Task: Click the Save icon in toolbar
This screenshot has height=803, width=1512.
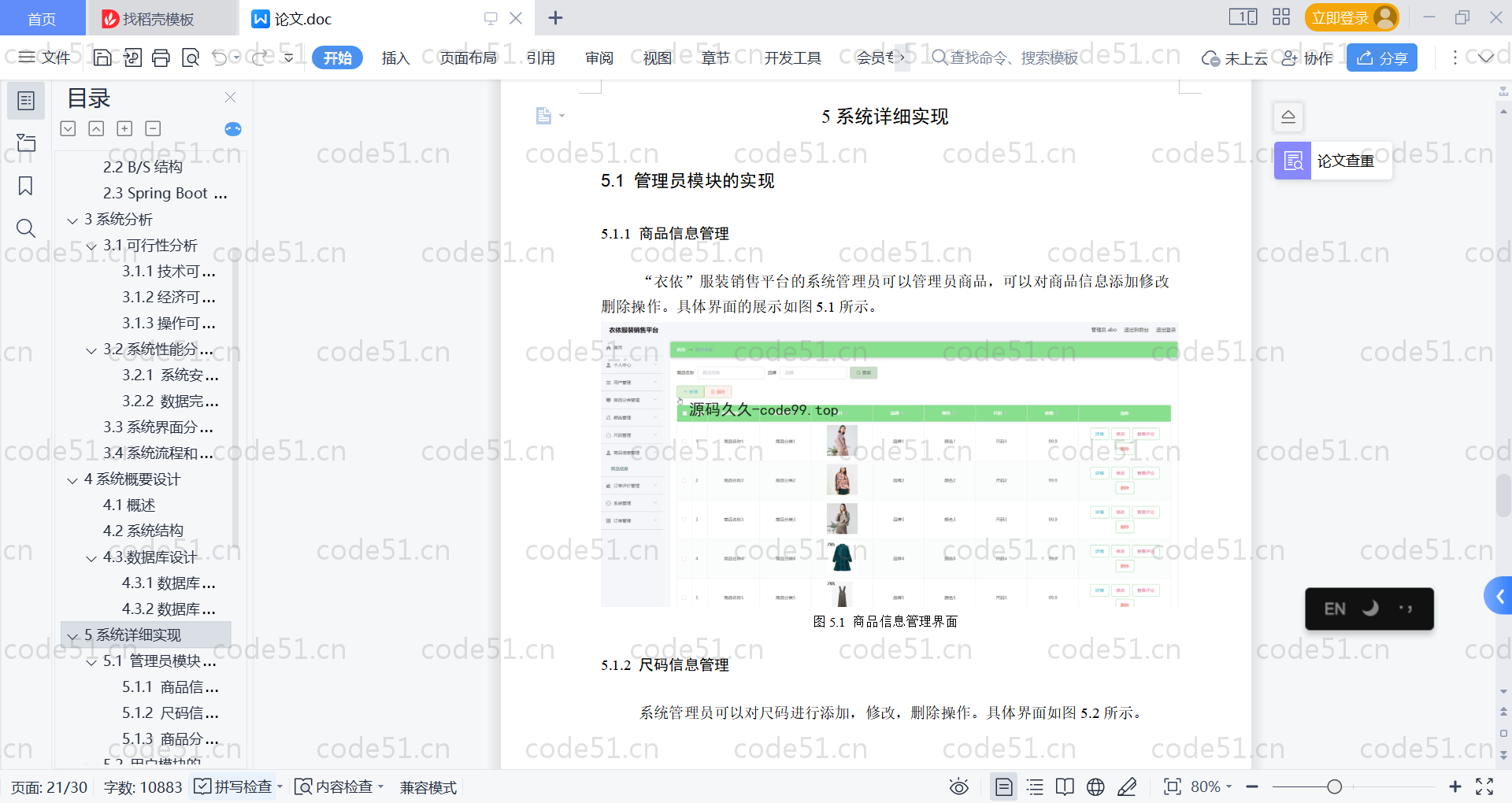Action: pos(102,57)
